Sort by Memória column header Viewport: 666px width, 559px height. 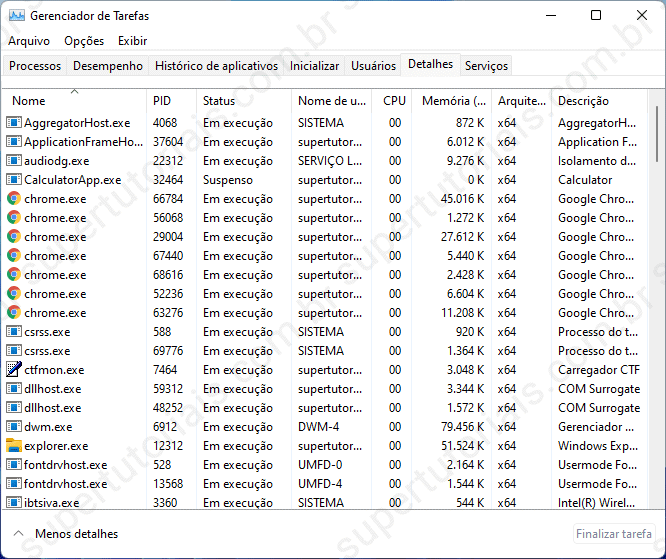pyautogui.click(x=453, y=101)
